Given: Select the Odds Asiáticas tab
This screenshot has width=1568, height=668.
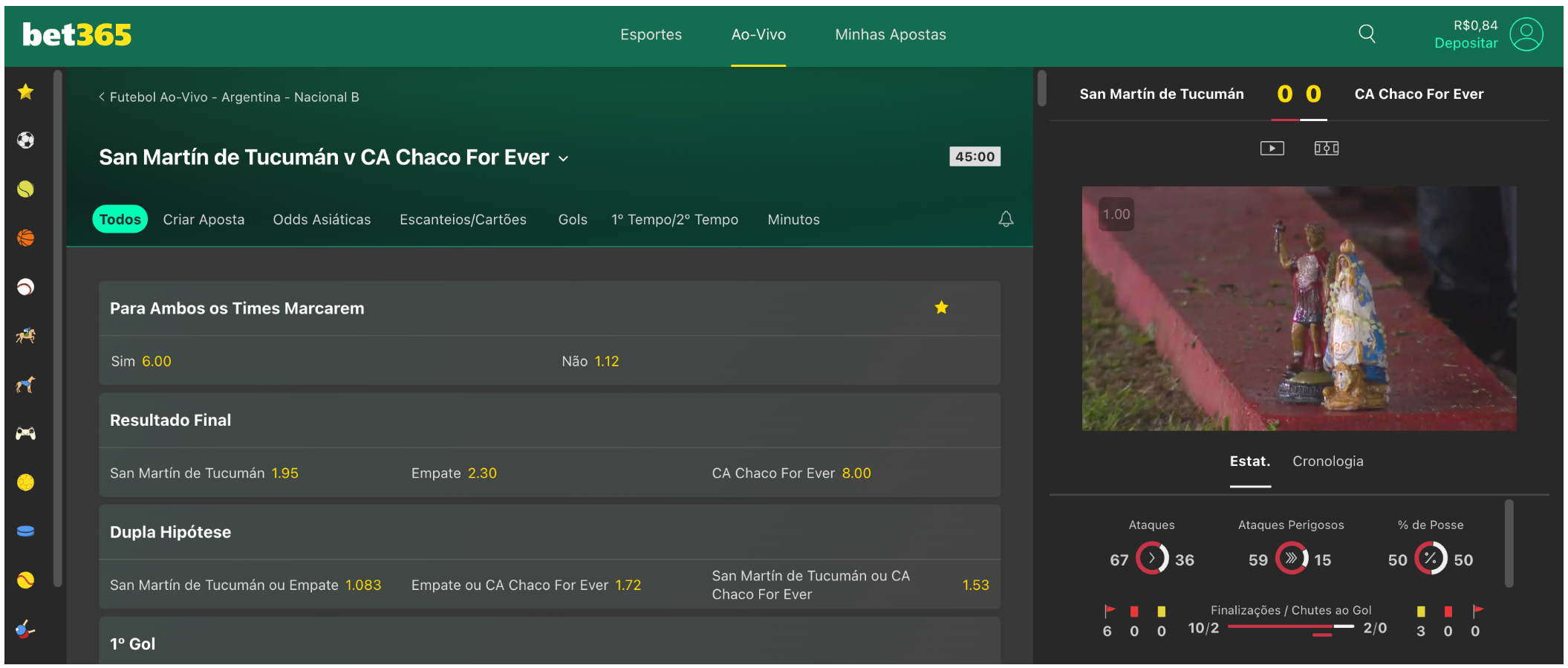Looking at the screenshot, I should (322, 219).
